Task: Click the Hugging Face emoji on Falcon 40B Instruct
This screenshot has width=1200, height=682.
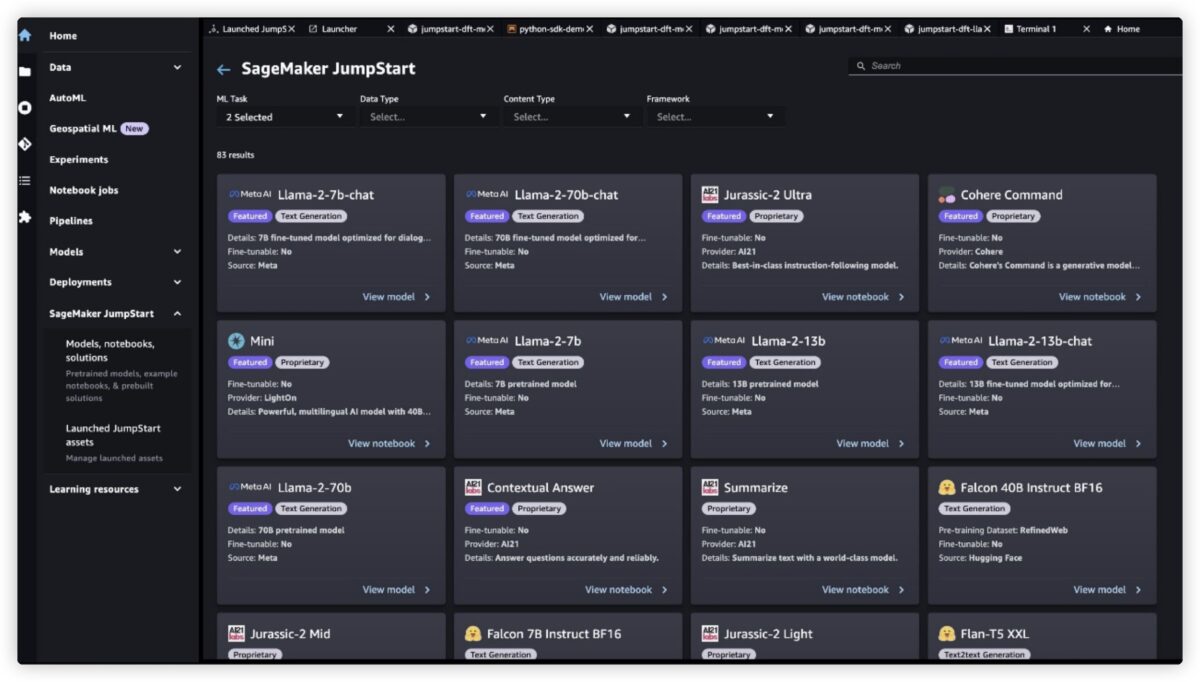Action: [x=947, y=487]
